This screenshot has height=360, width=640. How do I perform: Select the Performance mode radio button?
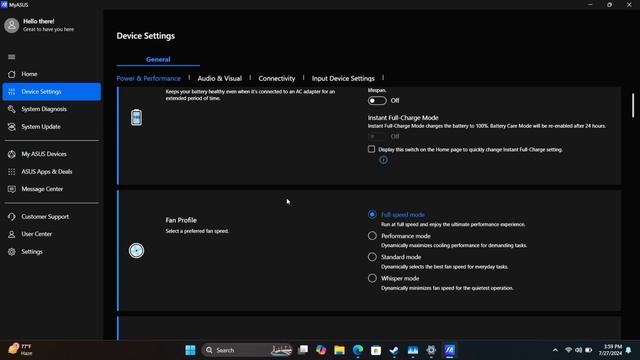372,236
